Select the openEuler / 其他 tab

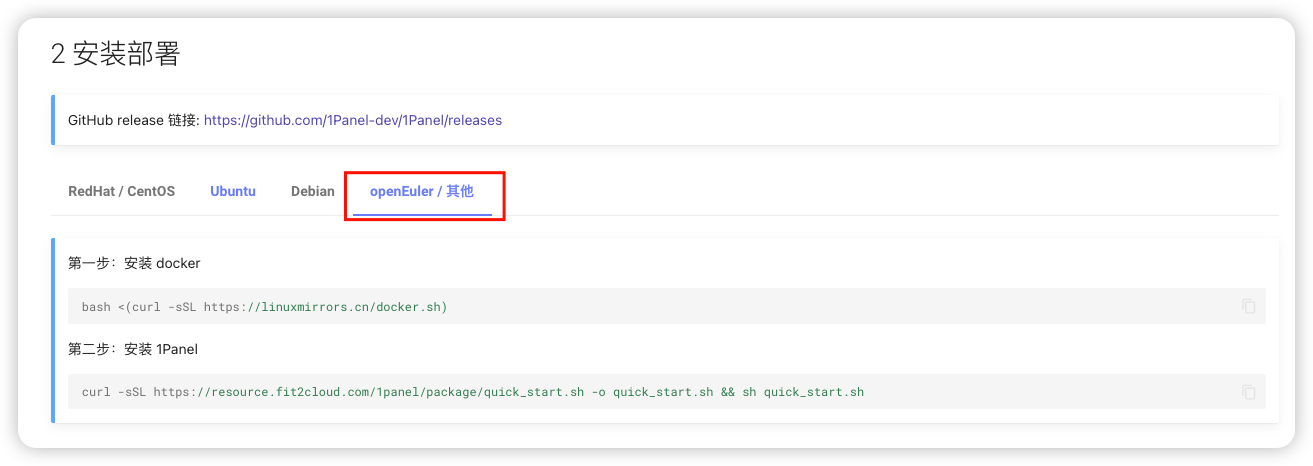click(422, 191)
